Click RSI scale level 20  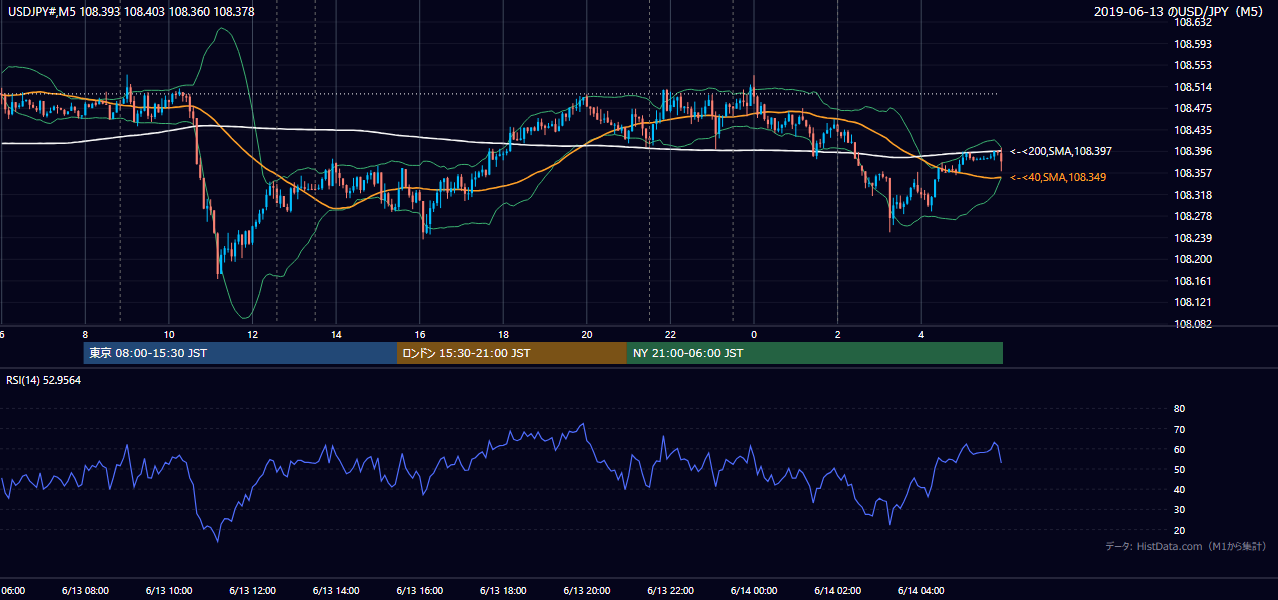(x=1179, y=530)
